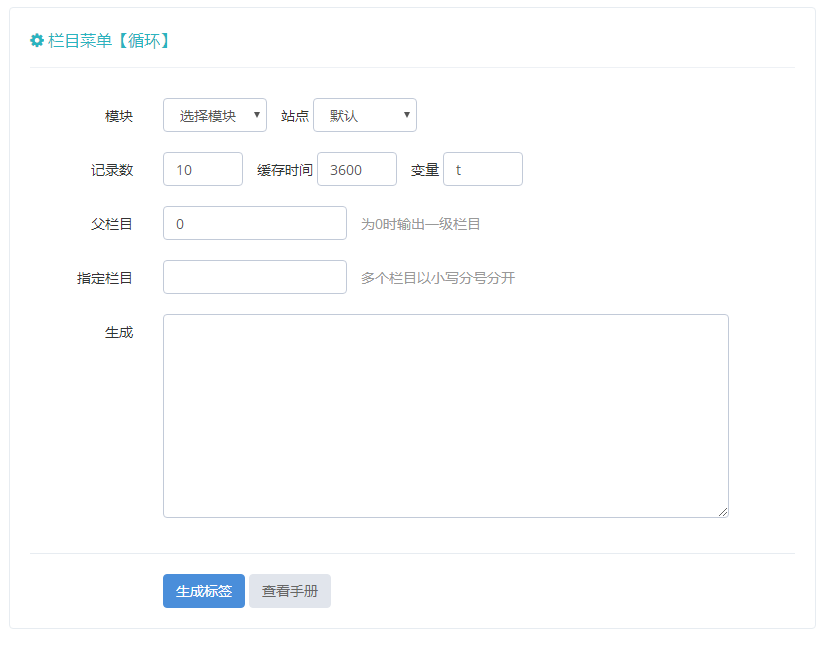Image resolution: width=823 pixels, height=650 pixels.
Task: Click the 指定栏目 field label
Action: (104, 278)
